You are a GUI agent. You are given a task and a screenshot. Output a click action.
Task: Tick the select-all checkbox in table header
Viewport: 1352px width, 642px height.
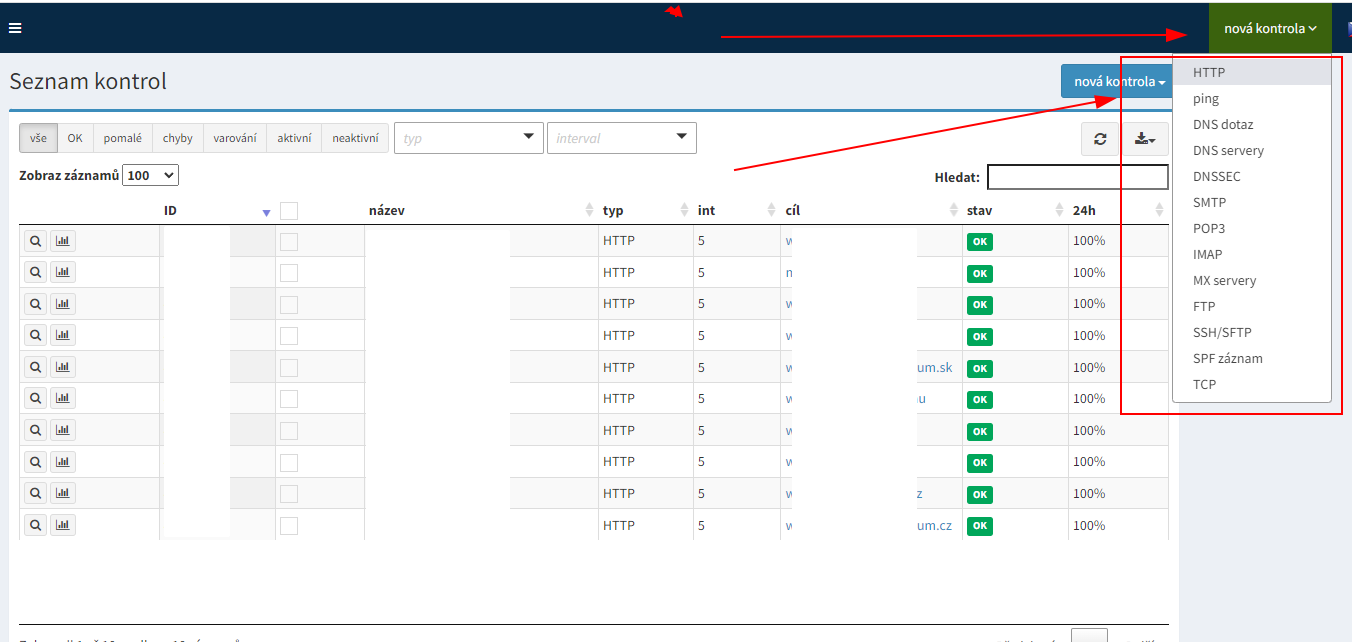(x=289, y=211)
